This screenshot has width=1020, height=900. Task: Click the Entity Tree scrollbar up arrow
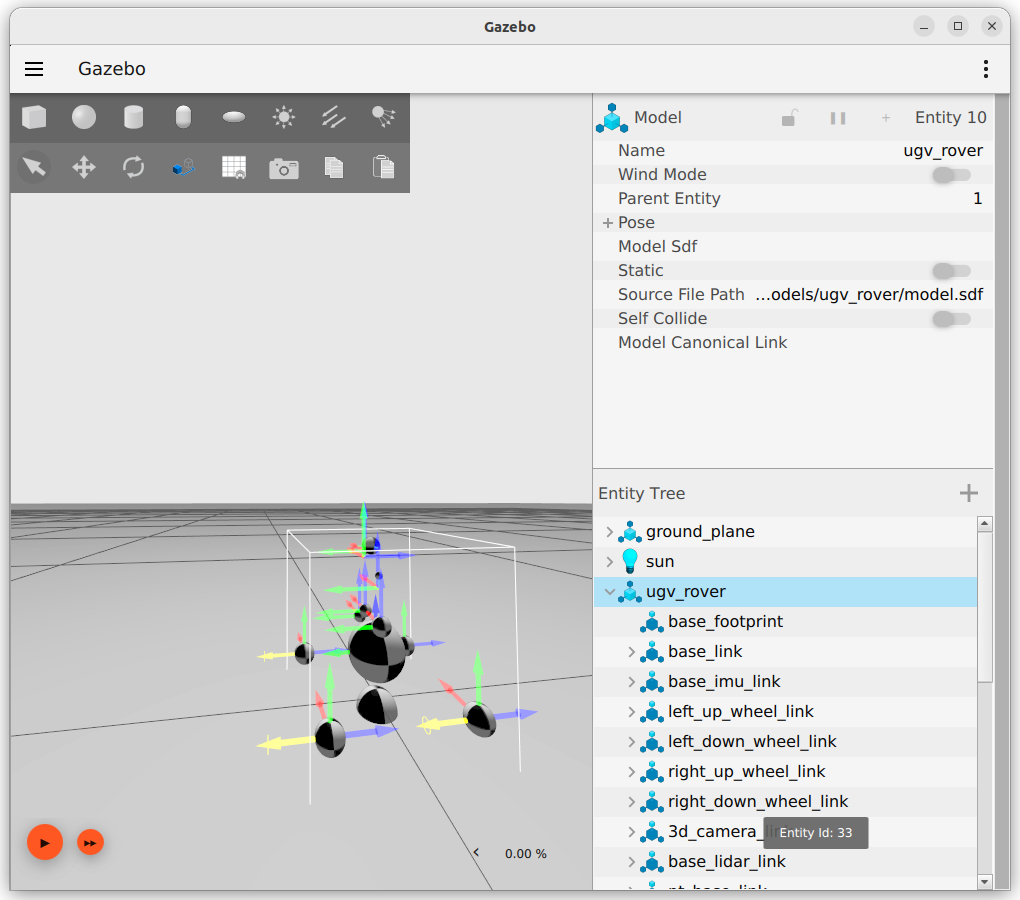click(985, 523)
